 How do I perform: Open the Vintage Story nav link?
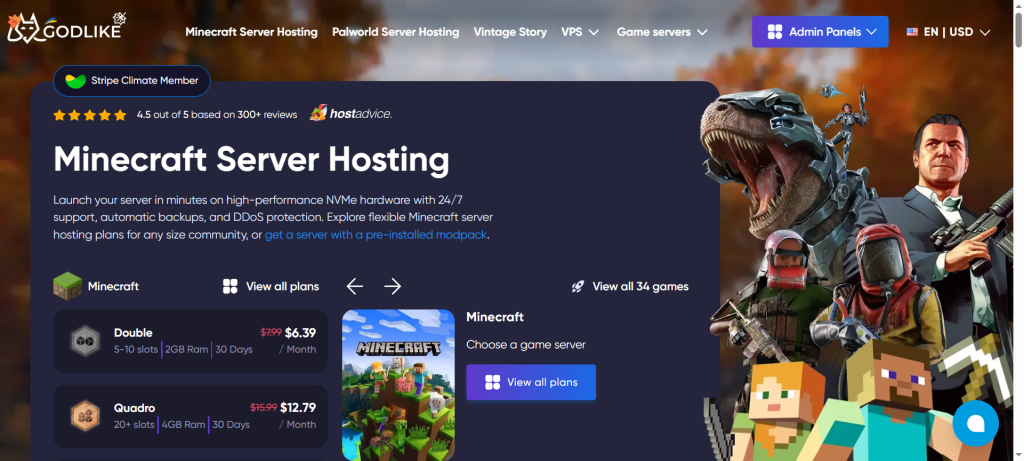point(510,32)
